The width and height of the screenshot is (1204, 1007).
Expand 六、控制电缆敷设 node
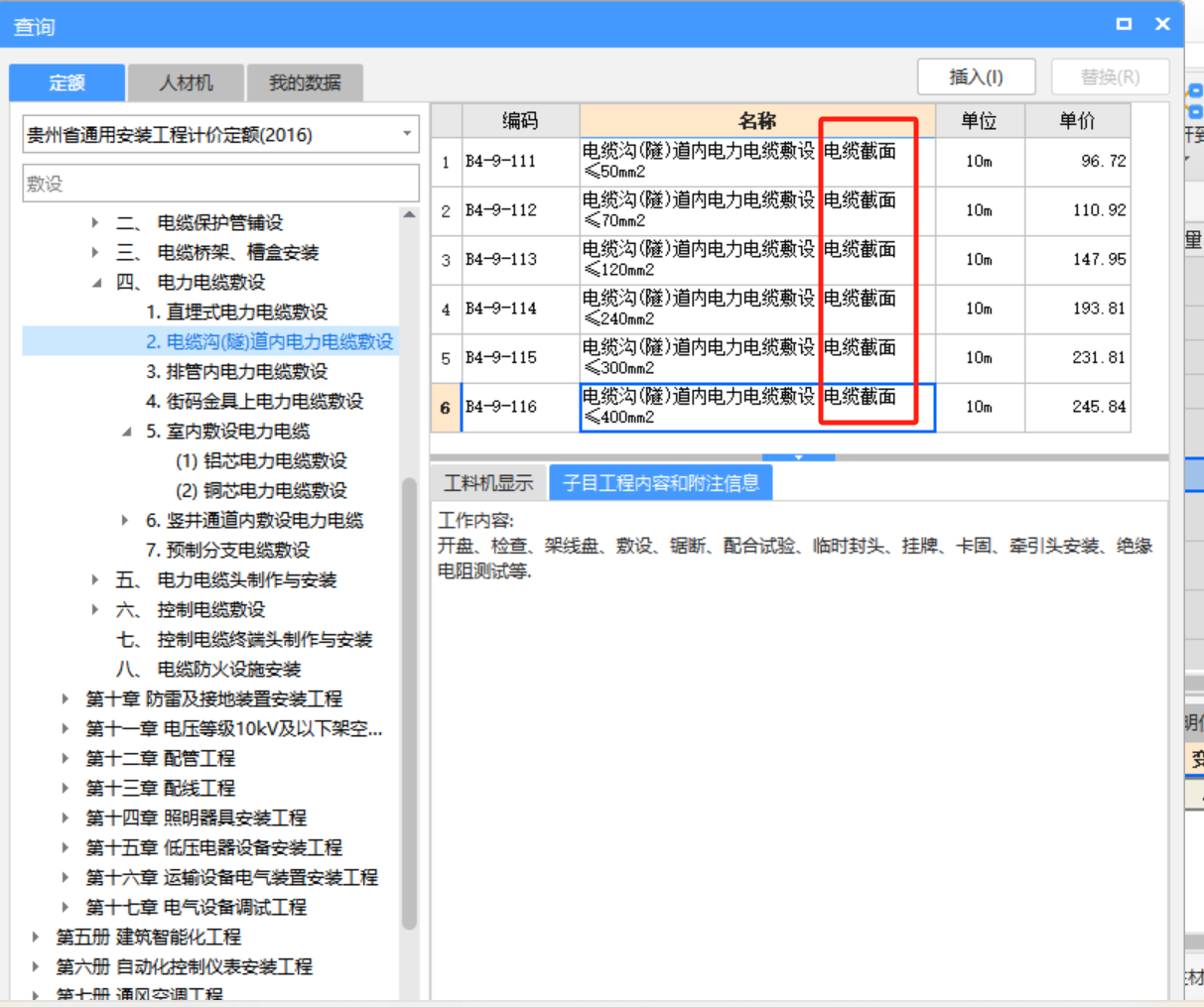95,610
